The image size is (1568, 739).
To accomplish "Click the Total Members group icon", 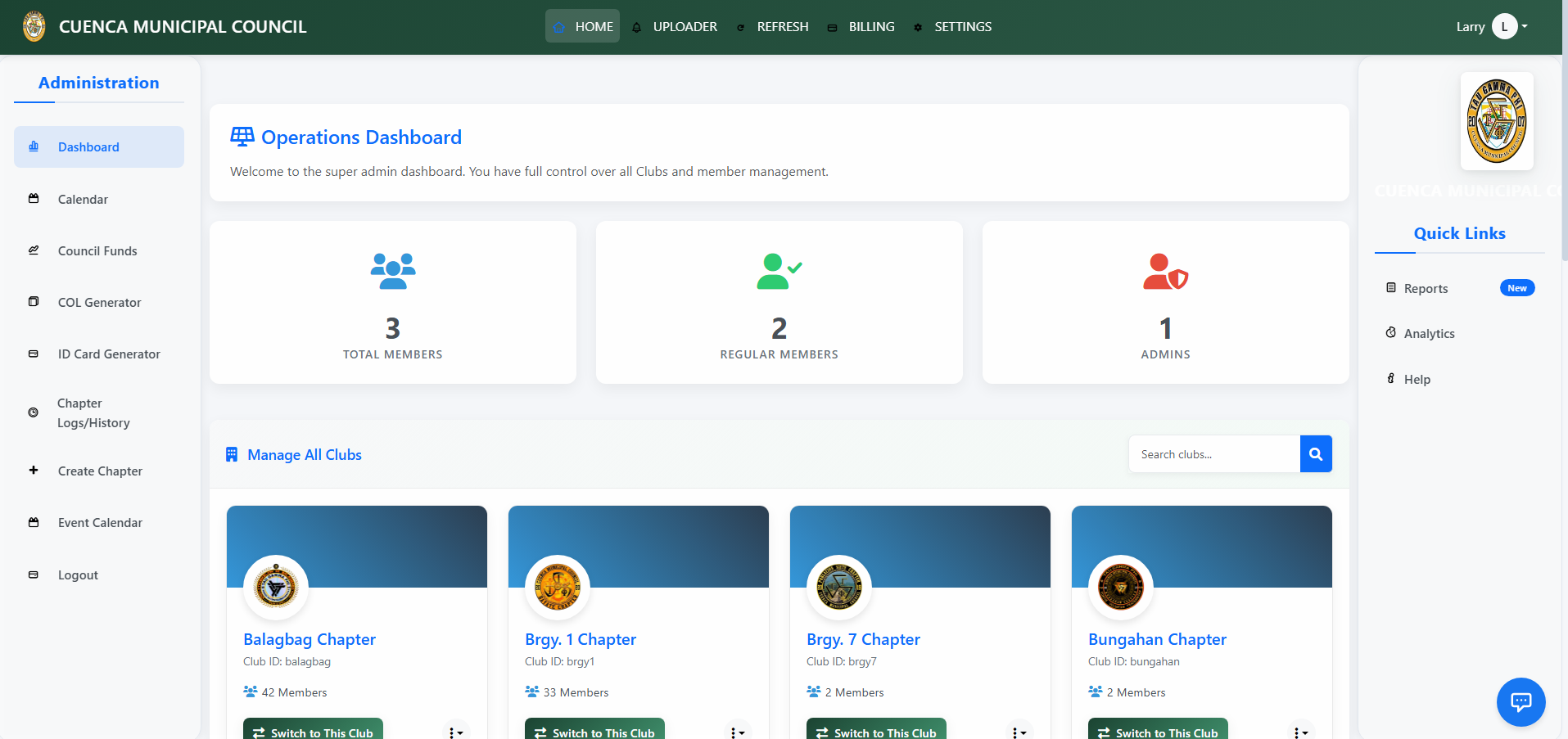I will click(x=393, y=271).
